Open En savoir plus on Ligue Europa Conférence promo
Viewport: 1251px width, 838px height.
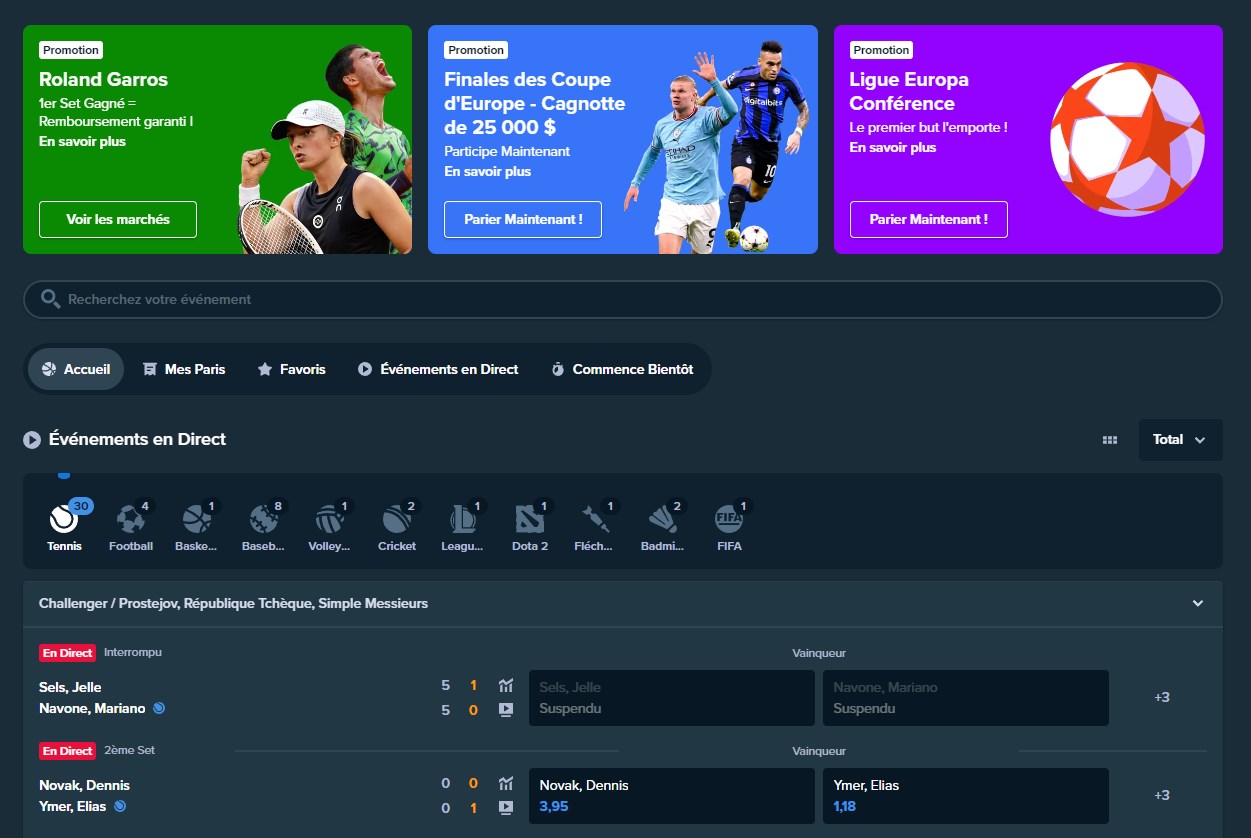[893, 147]
